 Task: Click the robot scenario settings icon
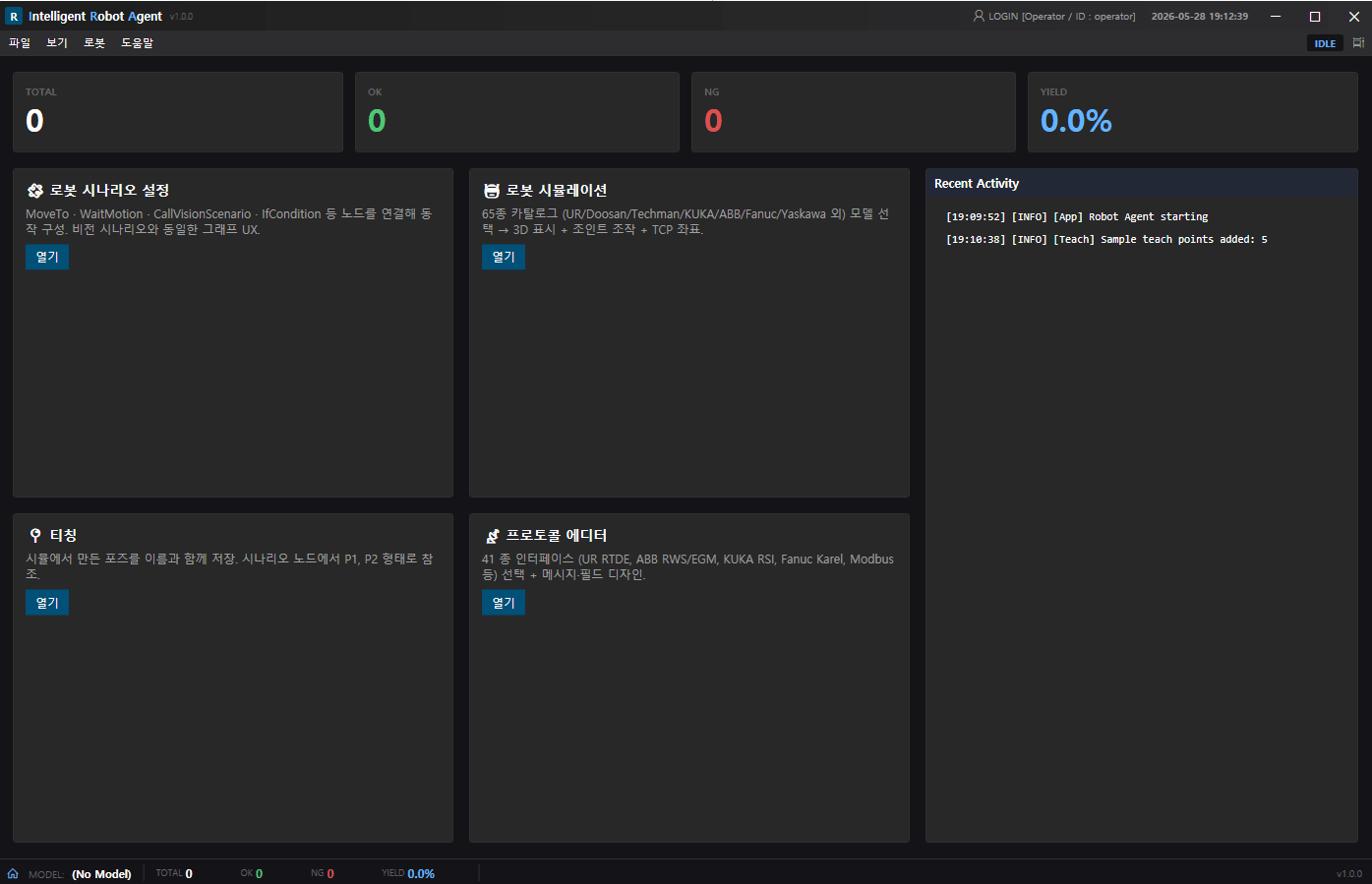35,191
